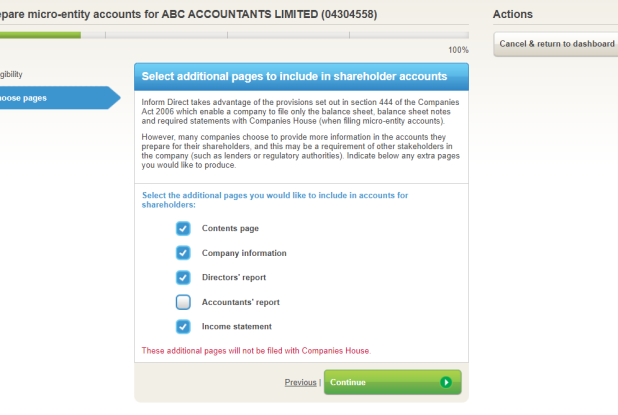Disable the Income statement checkbox

[x=183, y=326]
